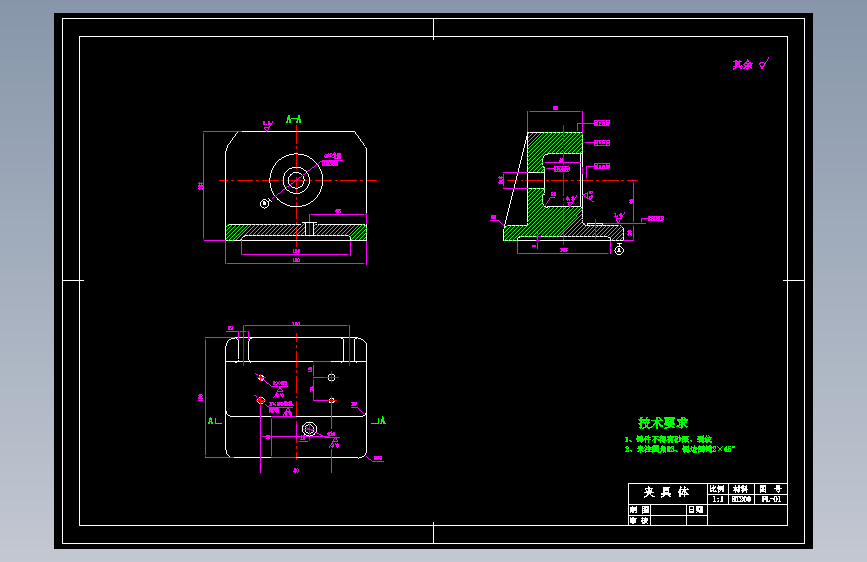Click the "制图" cell in title block
The width and height of the screenshot is (867, 562).
click(639, 509)
